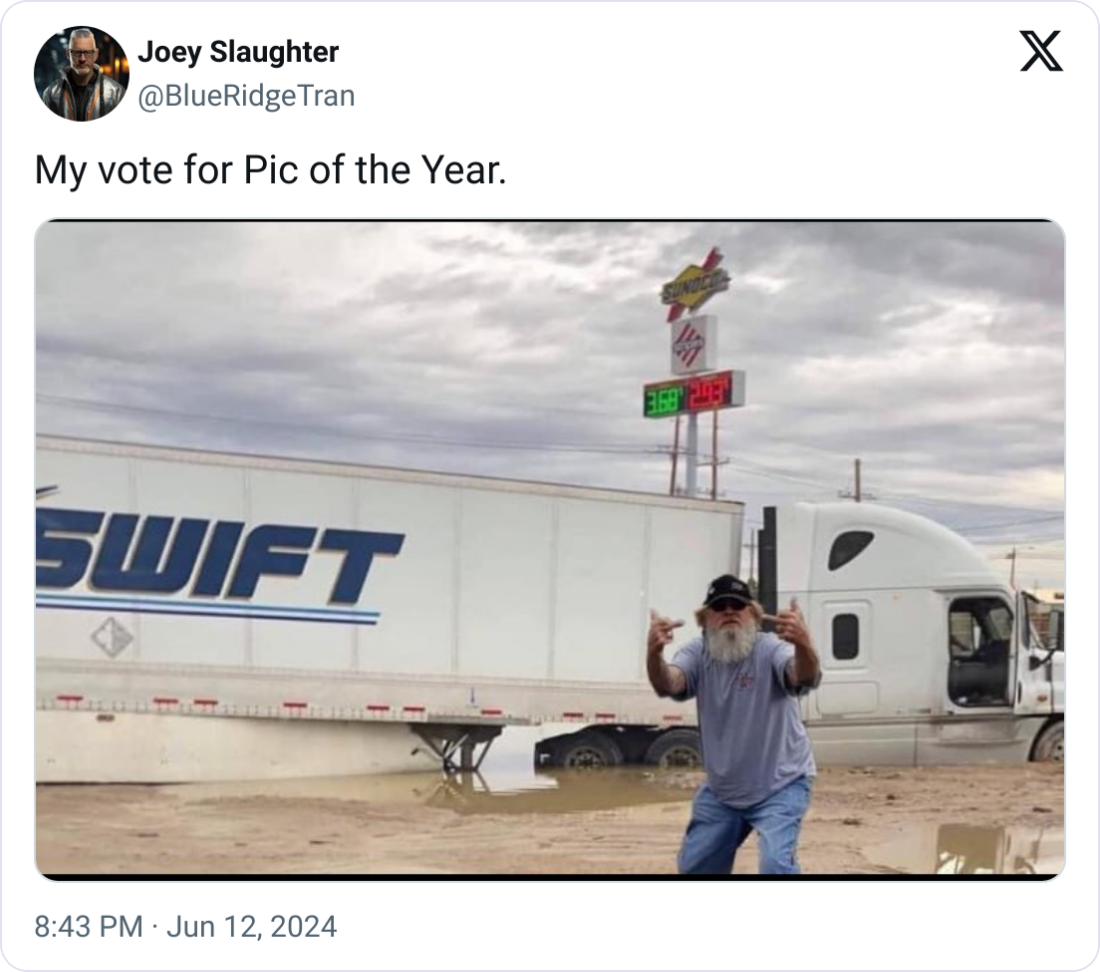
Task: Click the green fuel price display
Action: [x=664, y=397]
